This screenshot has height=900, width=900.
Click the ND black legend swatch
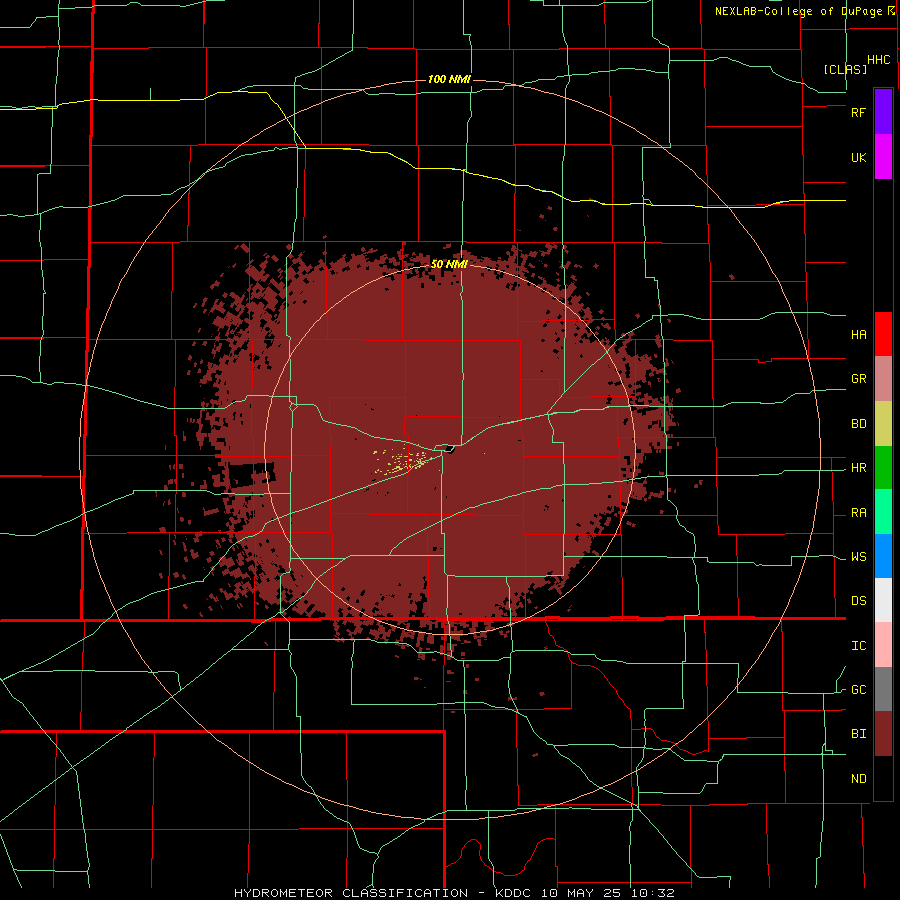[x=883, y=778]
